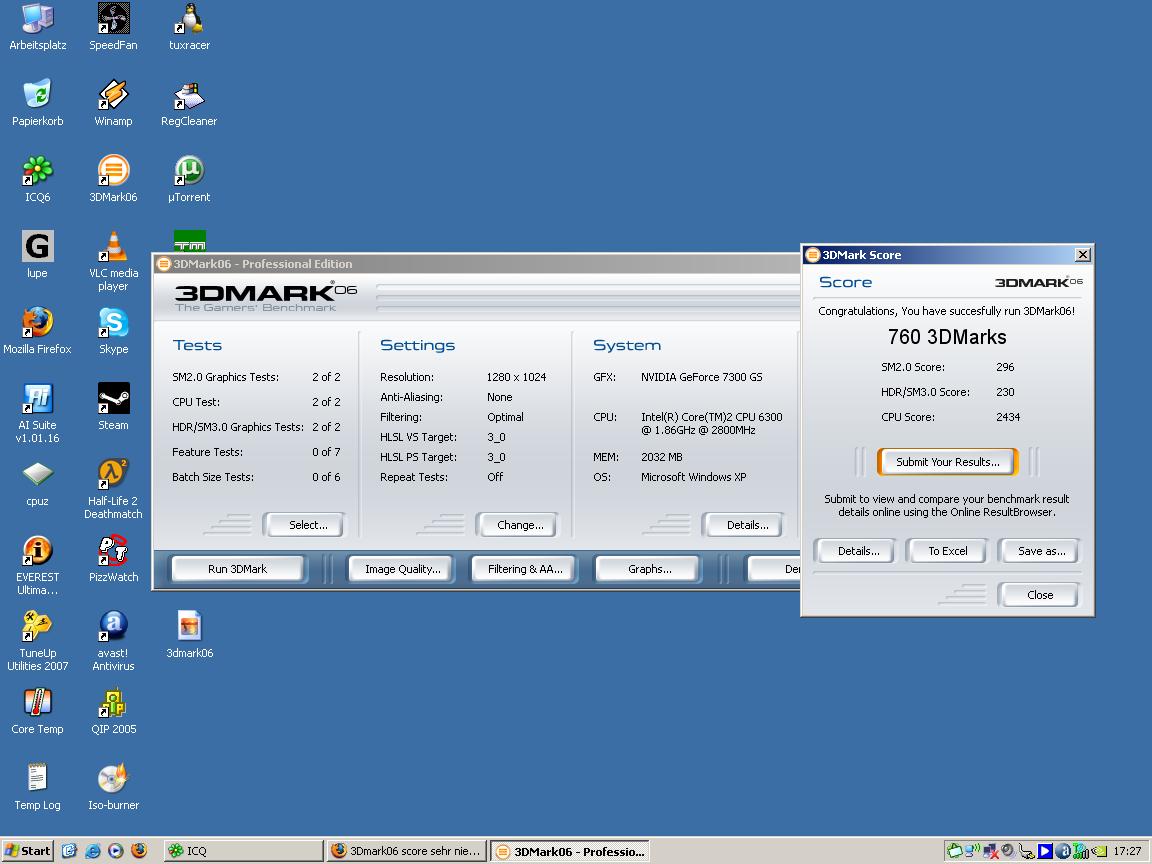This screenshot has height=864, width=1152.
Task: Click the Run 3DMark button
Action: [x=237, y=569]
